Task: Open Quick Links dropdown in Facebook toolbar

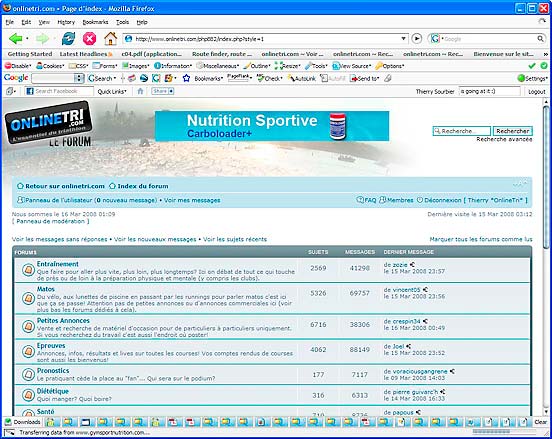Action: coord(112,92)
